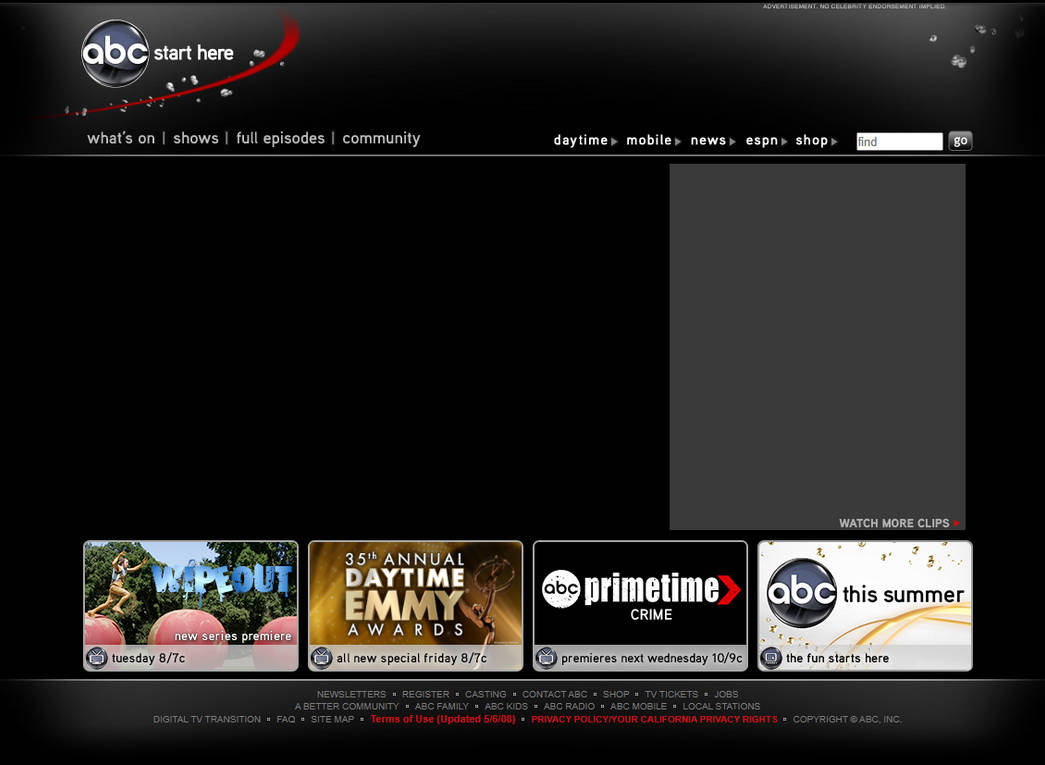Open the TV Tickets footer link
Image resolution: width=1045 pixels, height=765 pixels.
pyautogui.click(x=671, y=694)
